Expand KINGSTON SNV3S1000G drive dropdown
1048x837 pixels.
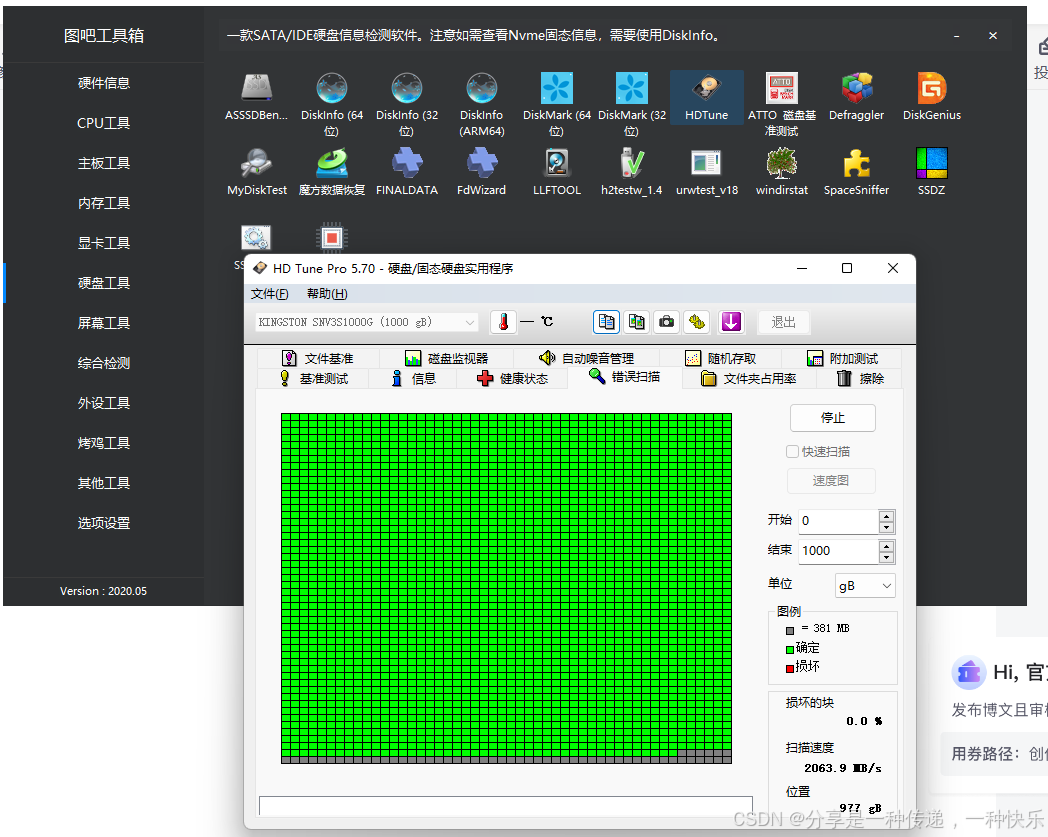pyautogui.click(x=470, y=322)
